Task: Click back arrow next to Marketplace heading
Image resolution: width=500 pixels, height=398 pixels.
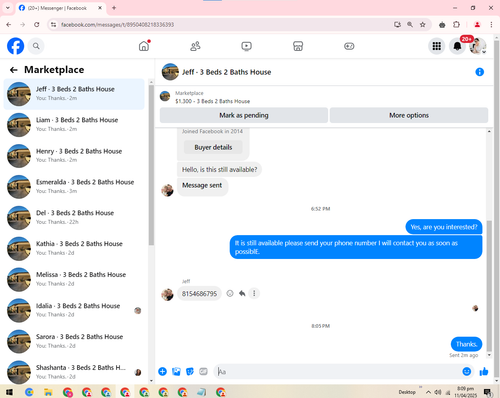Action: tap(14, 70)
